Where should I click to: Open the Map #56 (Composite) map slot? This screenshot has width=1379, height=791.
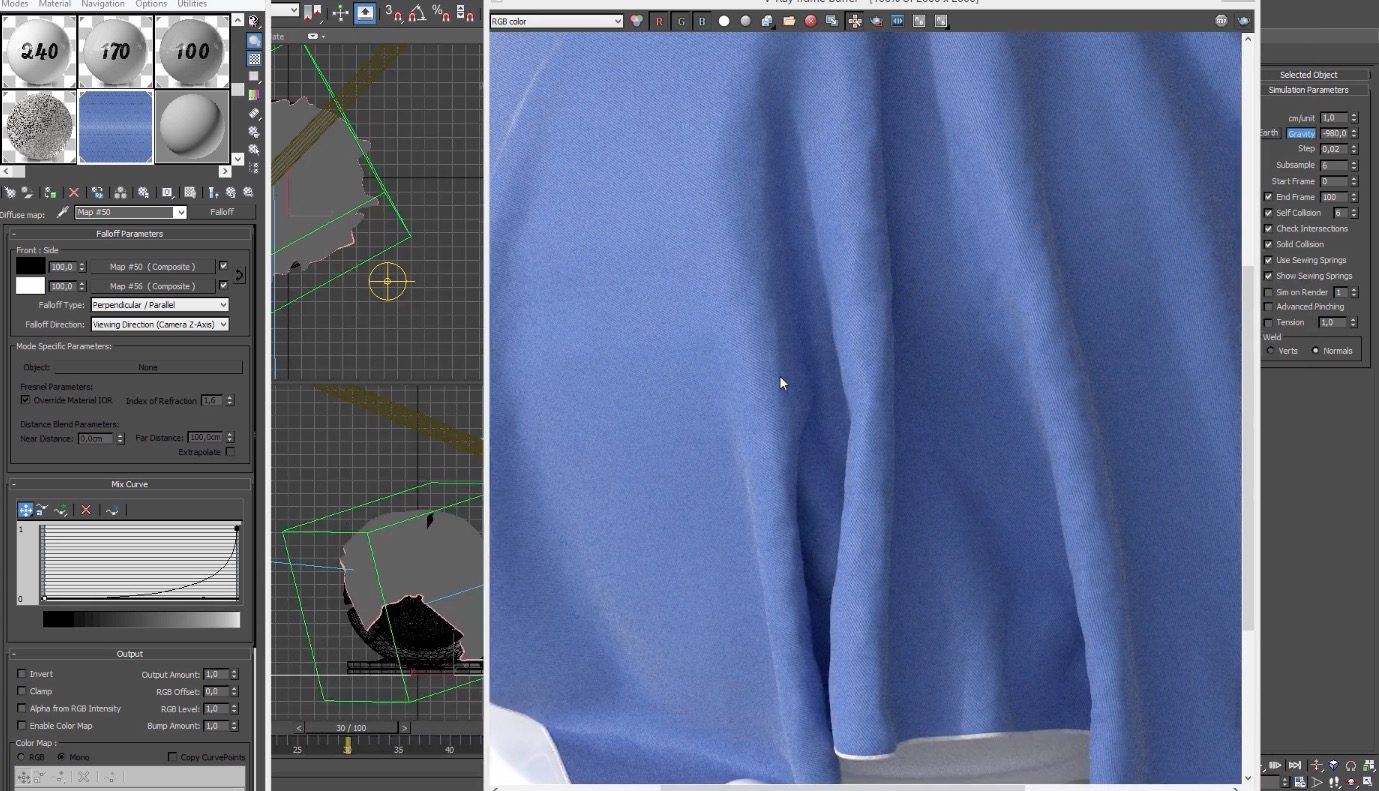click(152, 286)
